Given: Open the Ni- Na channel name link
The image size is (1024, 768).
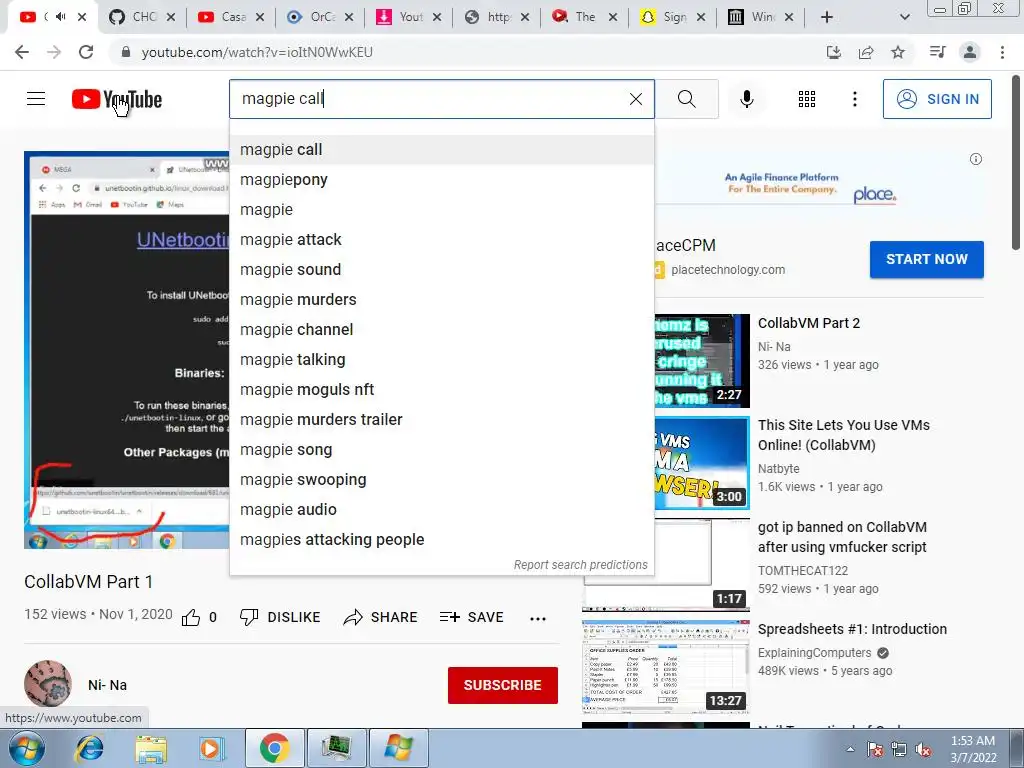Looking at the screenshot, I should point(108,685).
